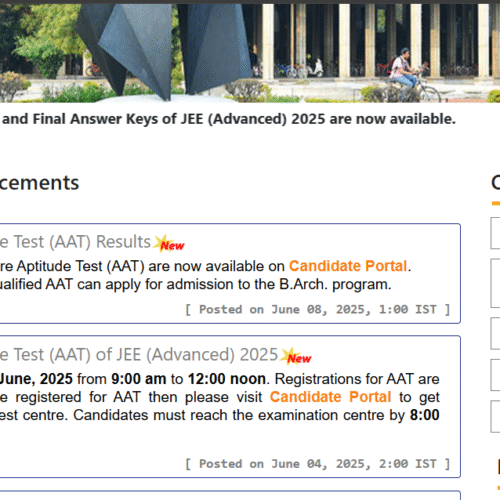Click the cyclist in the campus banner photo
Image resolution: width=500 pixels, height=500 pixels.
coord(411,75)
